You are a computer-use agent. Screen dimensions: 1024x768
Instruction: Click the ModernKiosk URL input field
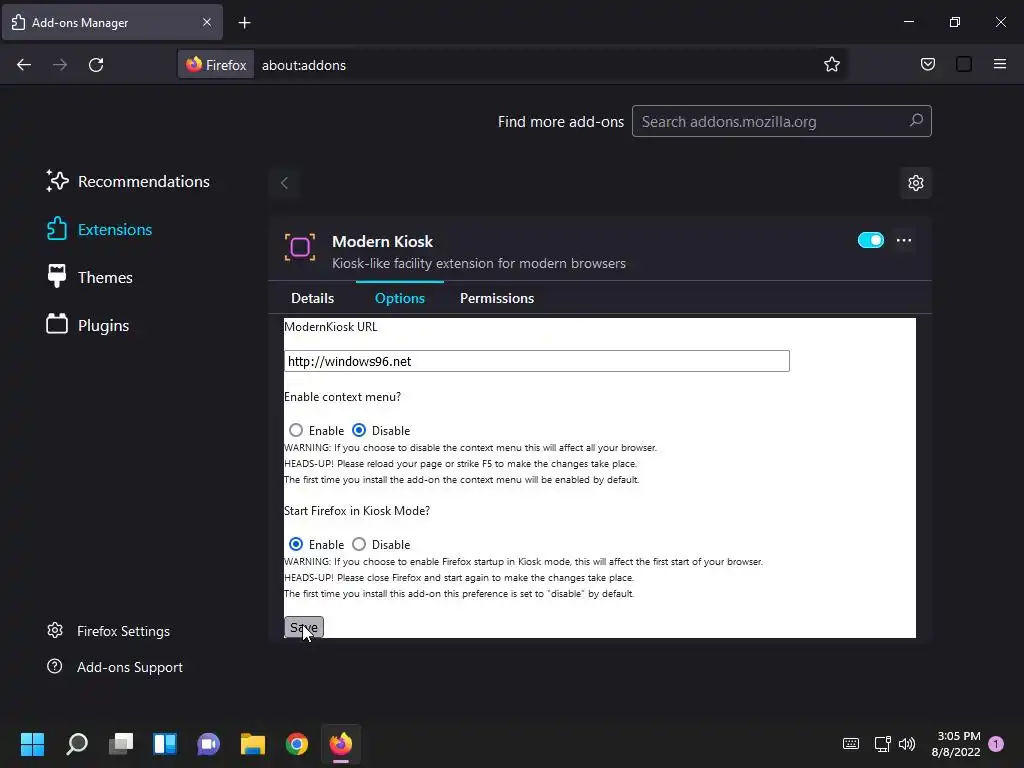pyautogui.click(x=537, y=361)
